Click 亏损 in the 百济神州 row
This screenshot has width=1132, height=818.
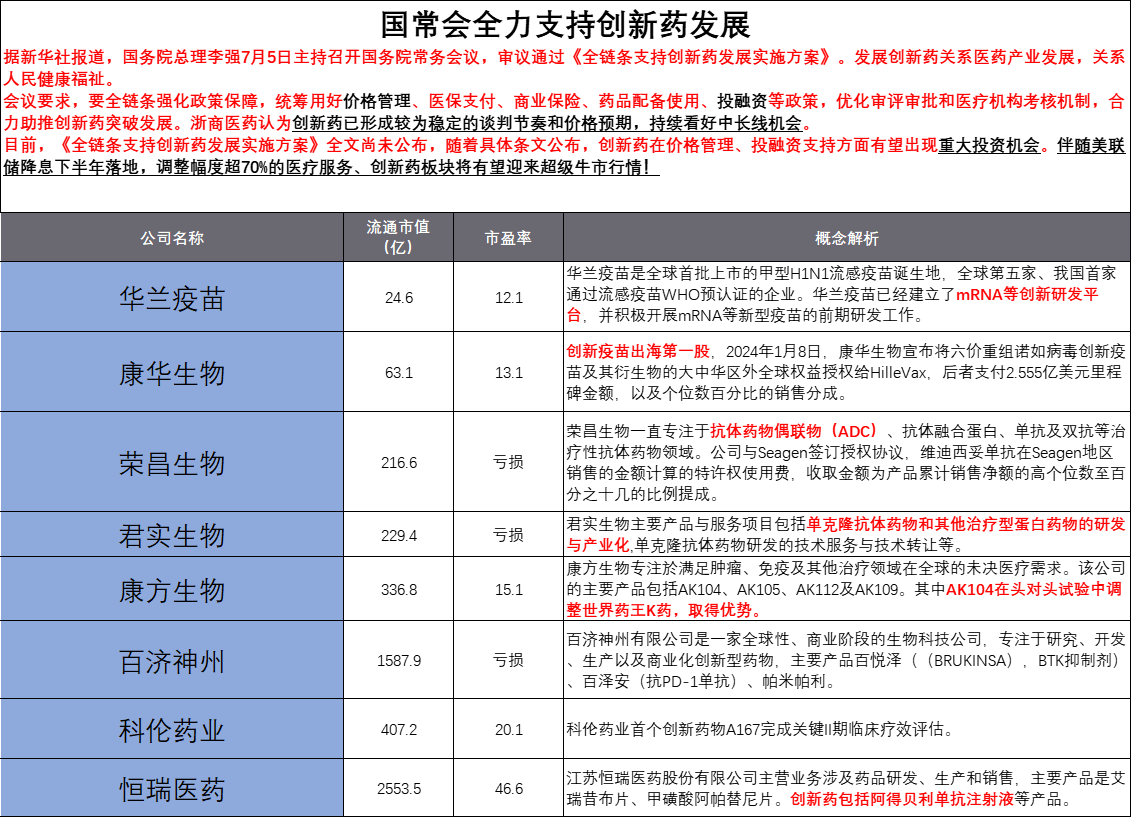coord(508,661)
